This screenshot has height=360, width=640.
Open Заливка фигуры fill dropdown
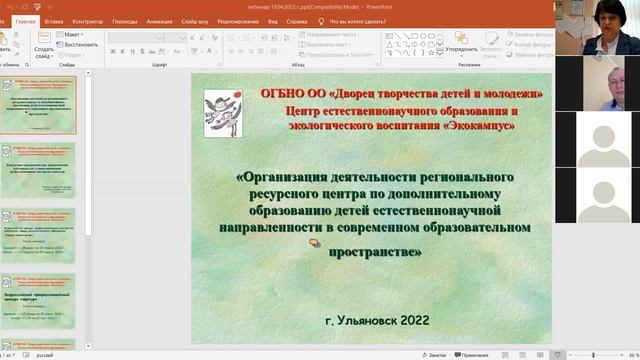pos(531,34)
